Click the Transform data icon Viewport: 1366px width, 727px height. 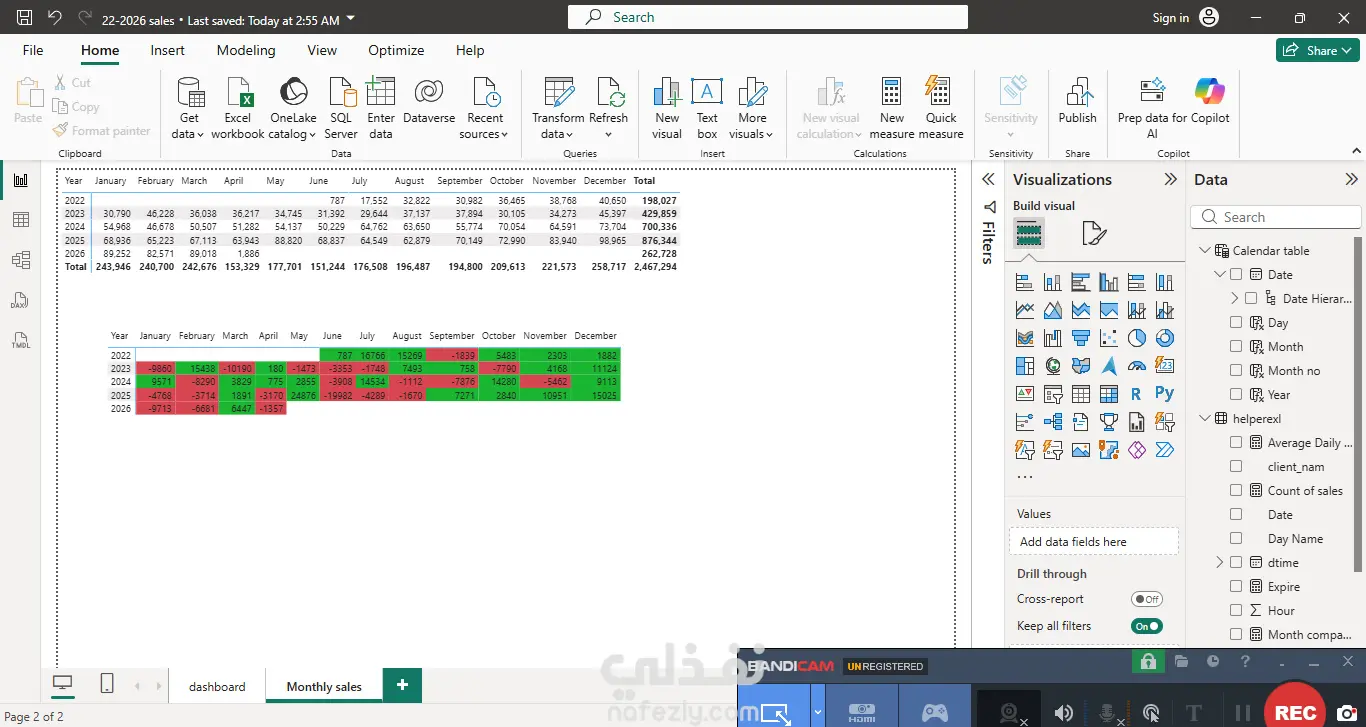click(x=558, y=92)
